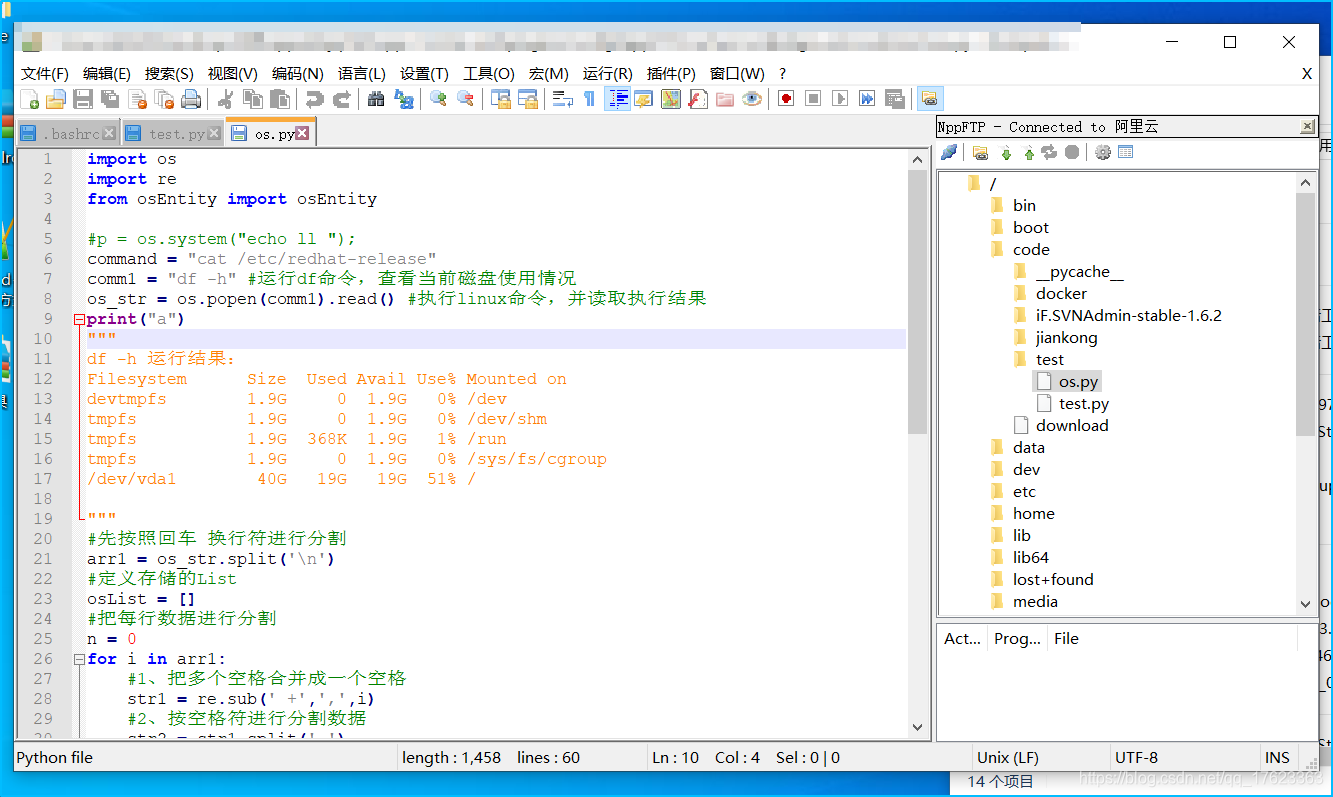The height and width of the screenshot is (797, 1333).
Task: Toggle the Document Map icon
Action: coord(670,99)
